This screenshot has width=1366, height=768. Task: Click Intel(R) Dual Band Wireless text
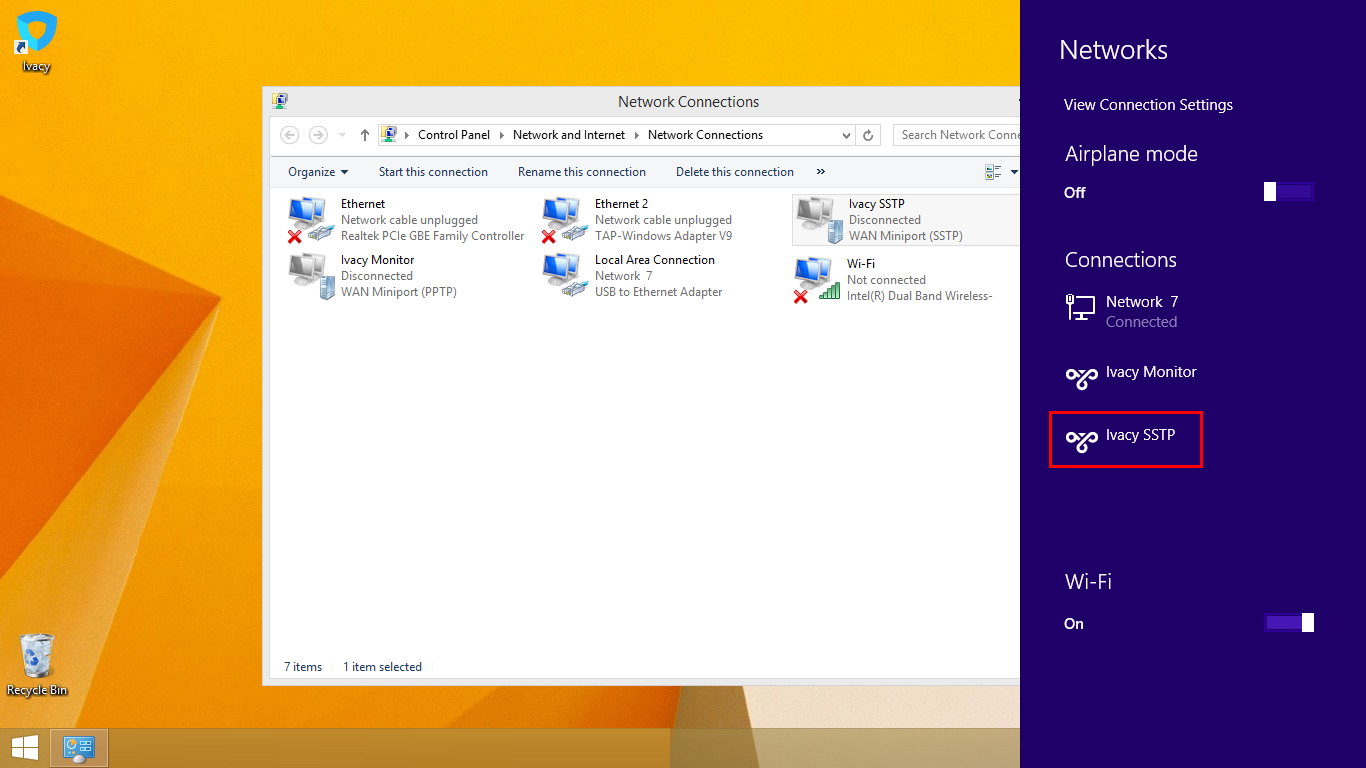[919, 296]
